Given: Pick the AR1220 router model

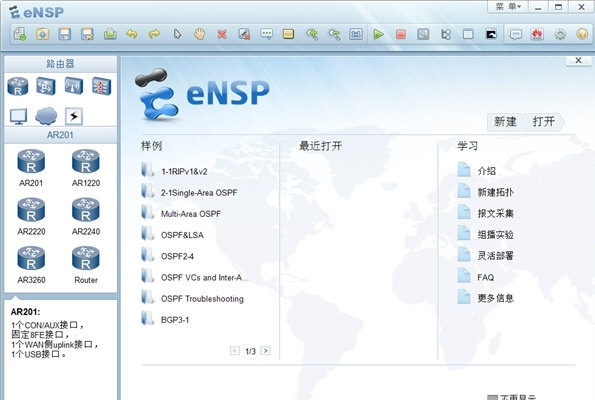Looking at the screenshot, I should (x=86, y=168).
